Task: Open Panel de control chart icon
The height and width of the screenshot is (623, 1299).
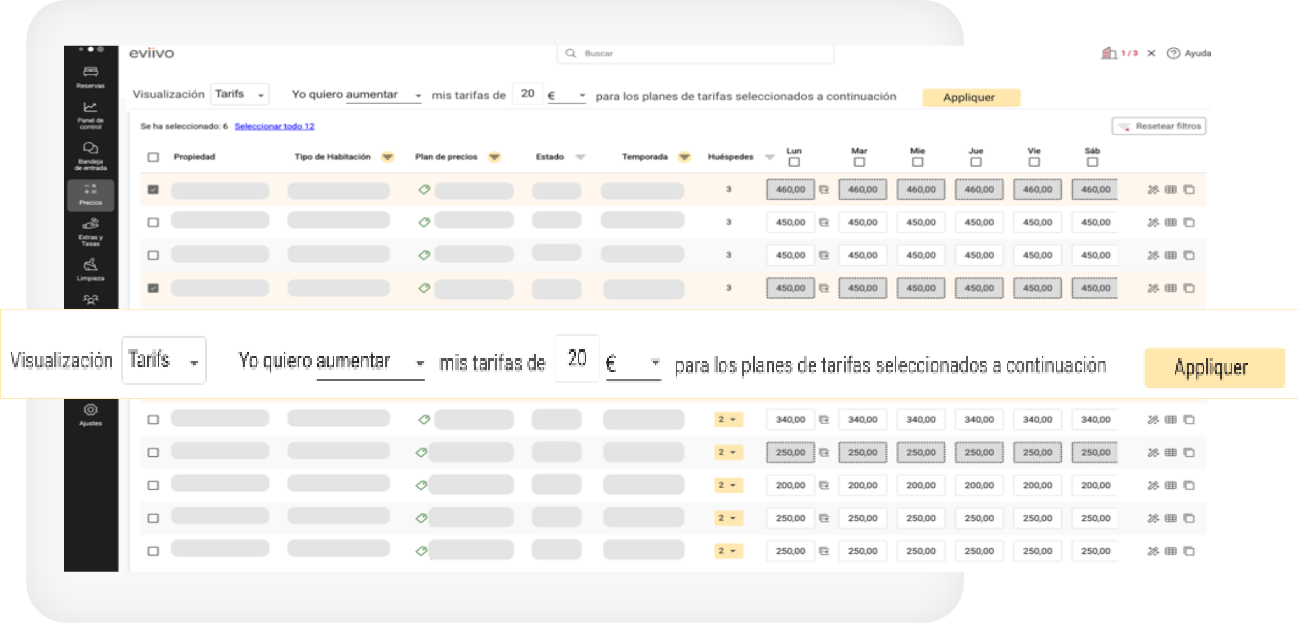Action: click(x=90, y=109)
